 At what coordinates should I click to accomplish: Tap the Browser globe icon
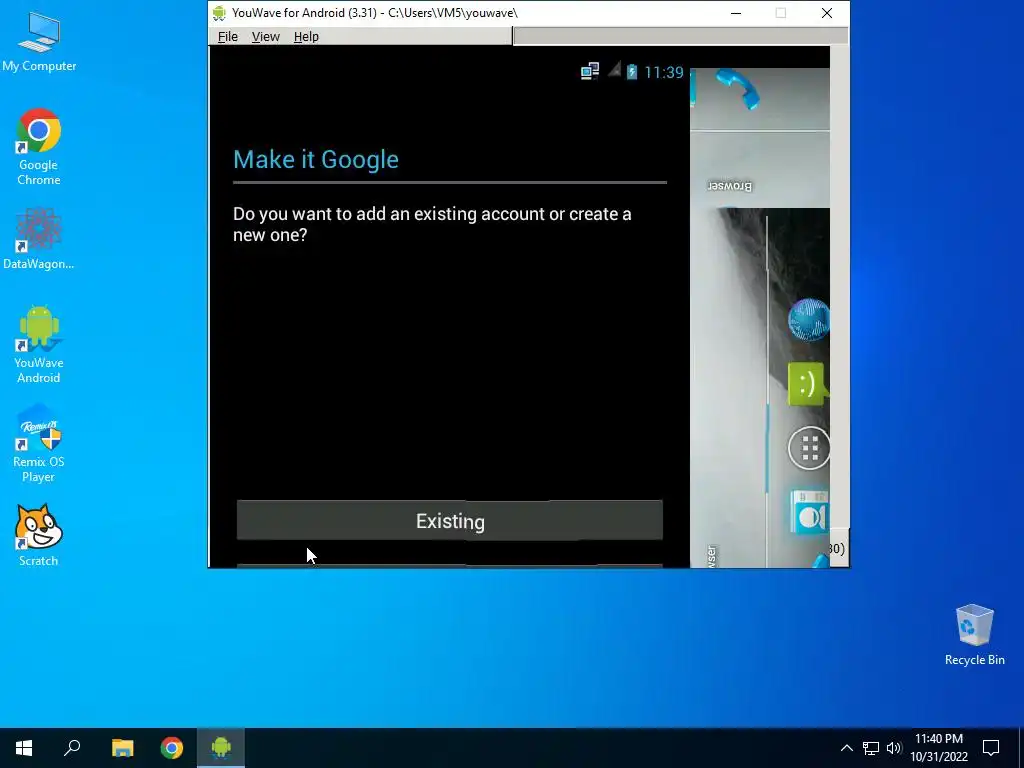pos(808,320)
